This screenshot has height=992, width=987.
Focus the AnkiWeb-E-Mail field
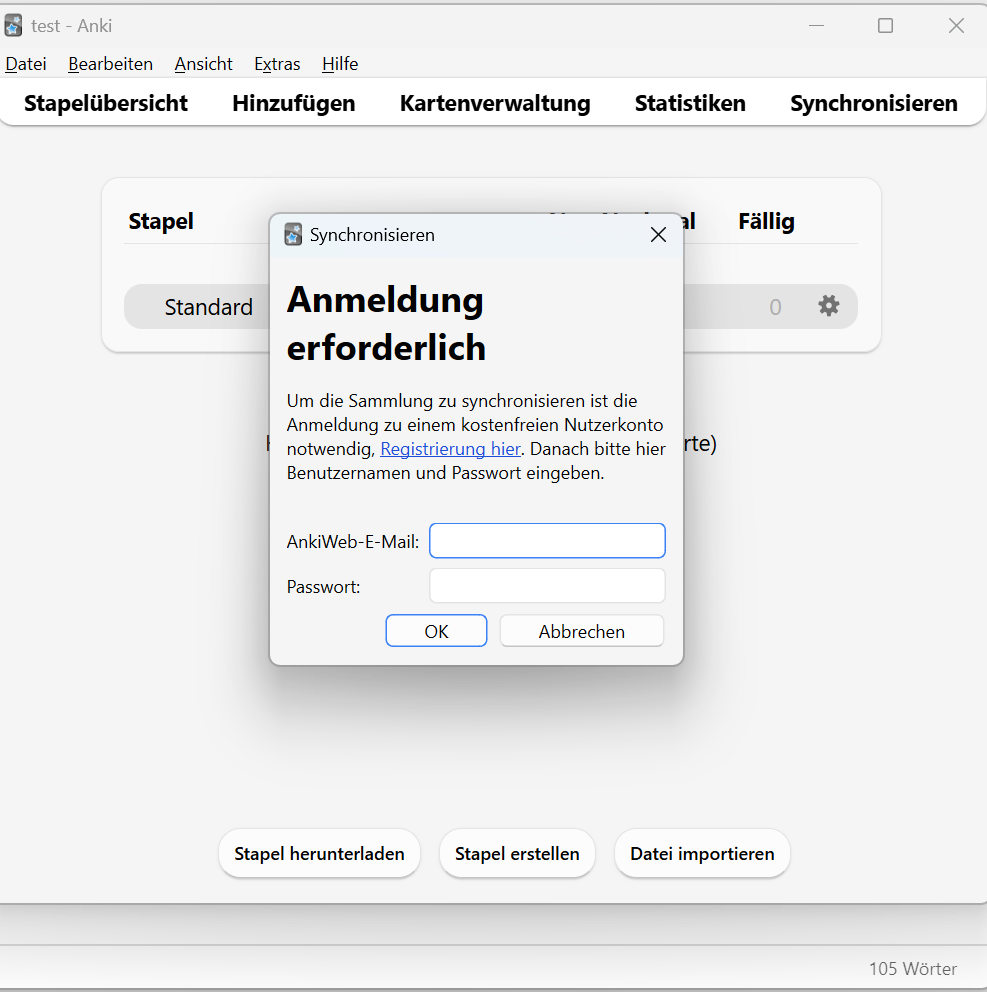coord(547,541)
